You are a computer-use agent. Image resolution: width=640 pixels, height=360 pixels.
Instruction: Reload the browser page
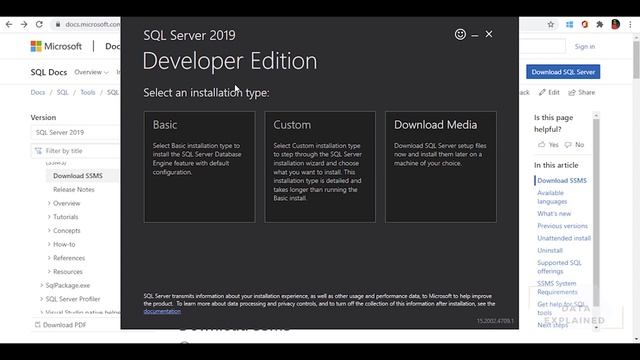click(39, 24)
